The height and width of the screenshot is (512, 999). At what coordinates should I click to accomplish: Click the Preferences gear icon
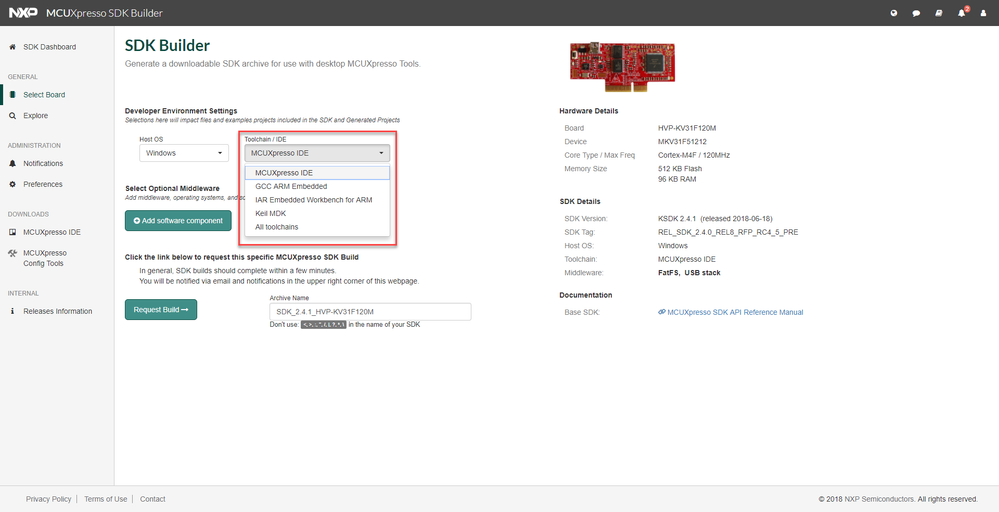12,185
